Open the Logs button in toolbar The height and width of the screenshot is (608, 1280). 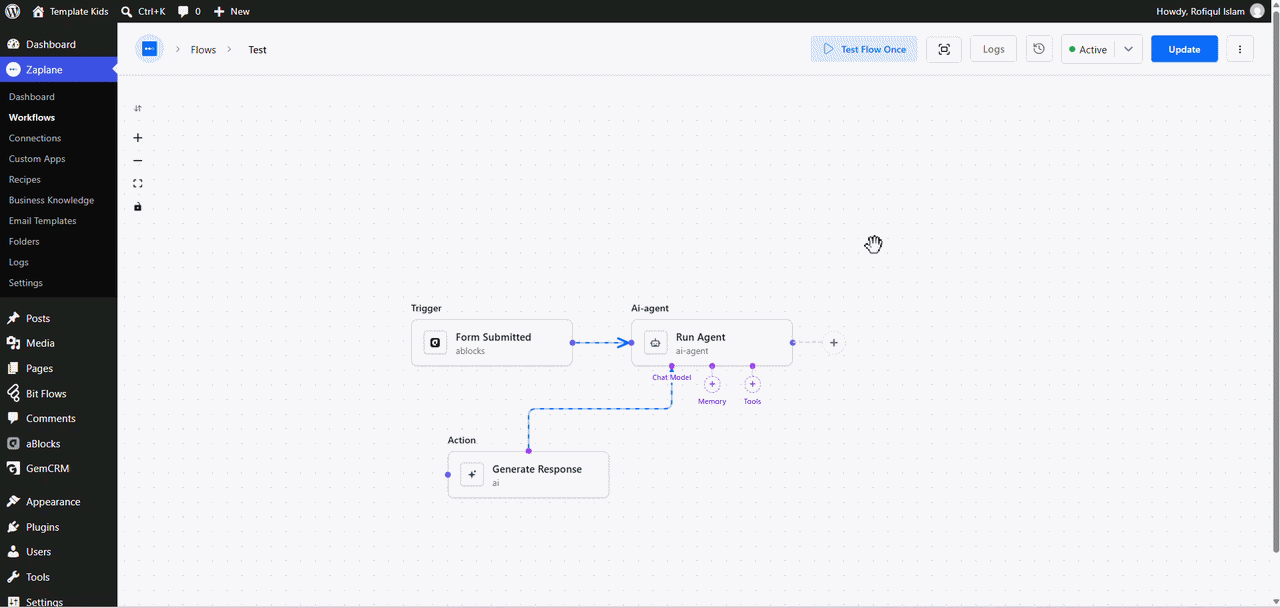(x=993, y=49)
